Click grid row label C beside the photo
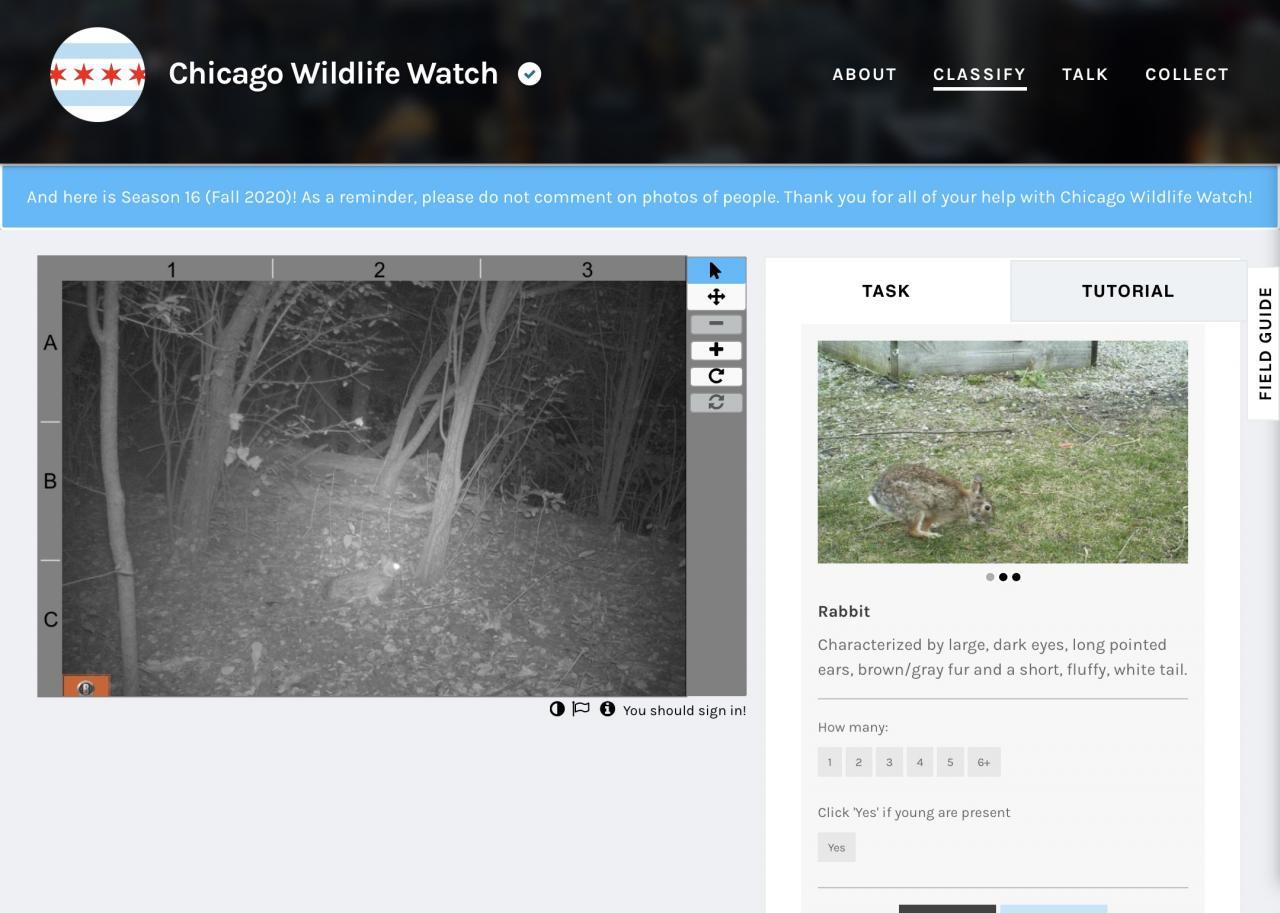The image size is (1280, 913). 50,619
